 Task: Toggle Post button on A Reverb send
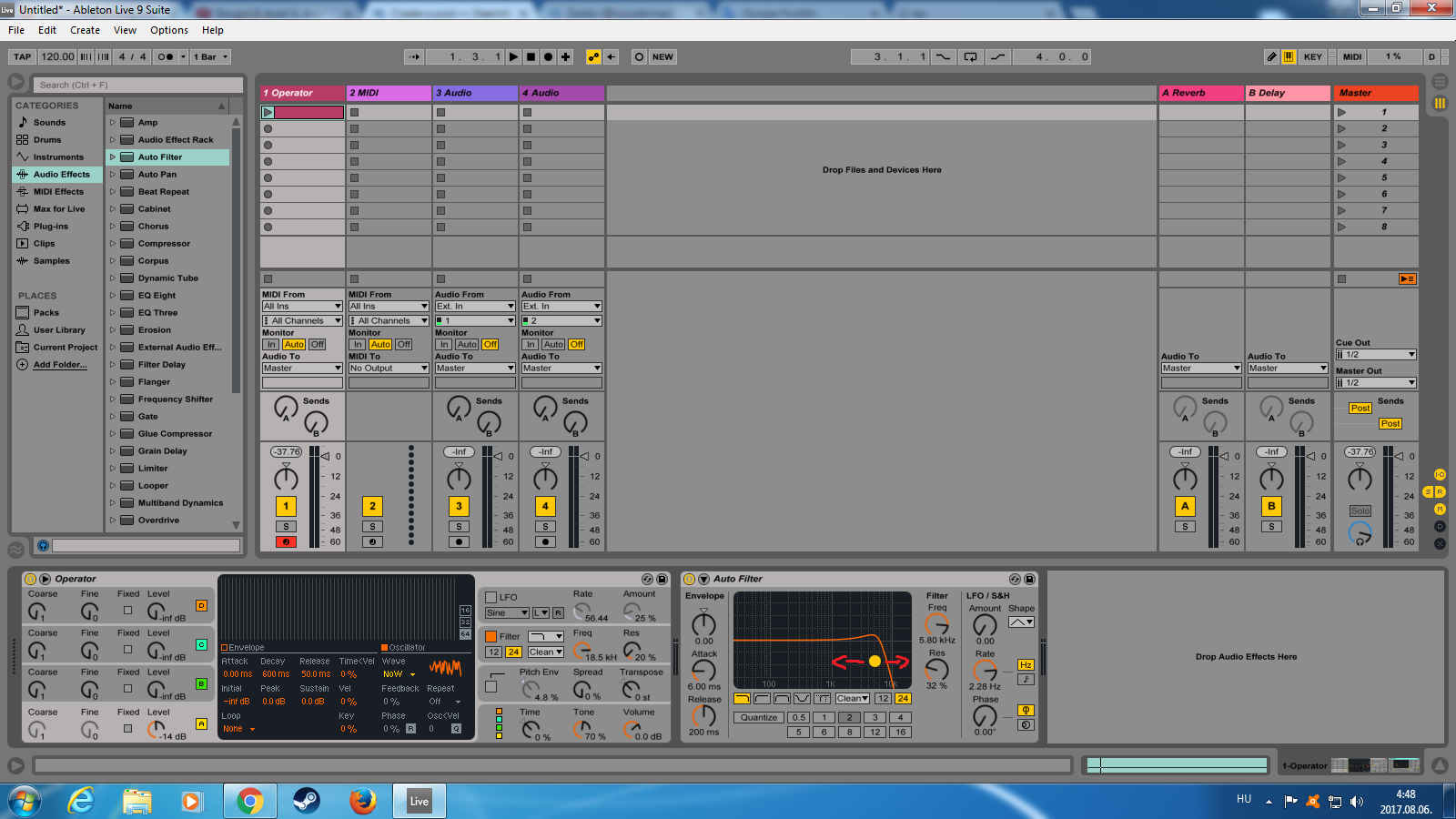point(1360,408)
